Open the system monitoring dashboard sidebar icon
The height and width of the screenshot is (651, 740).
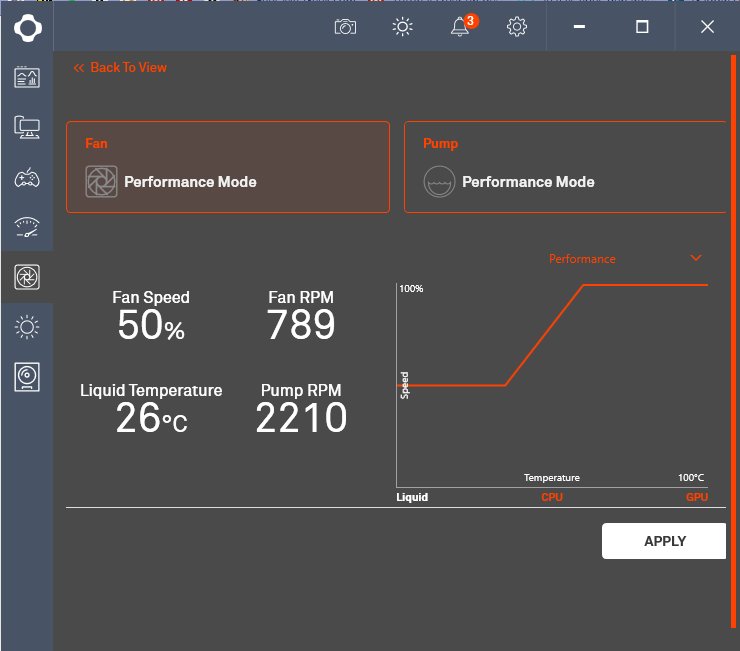pos(26,78)
